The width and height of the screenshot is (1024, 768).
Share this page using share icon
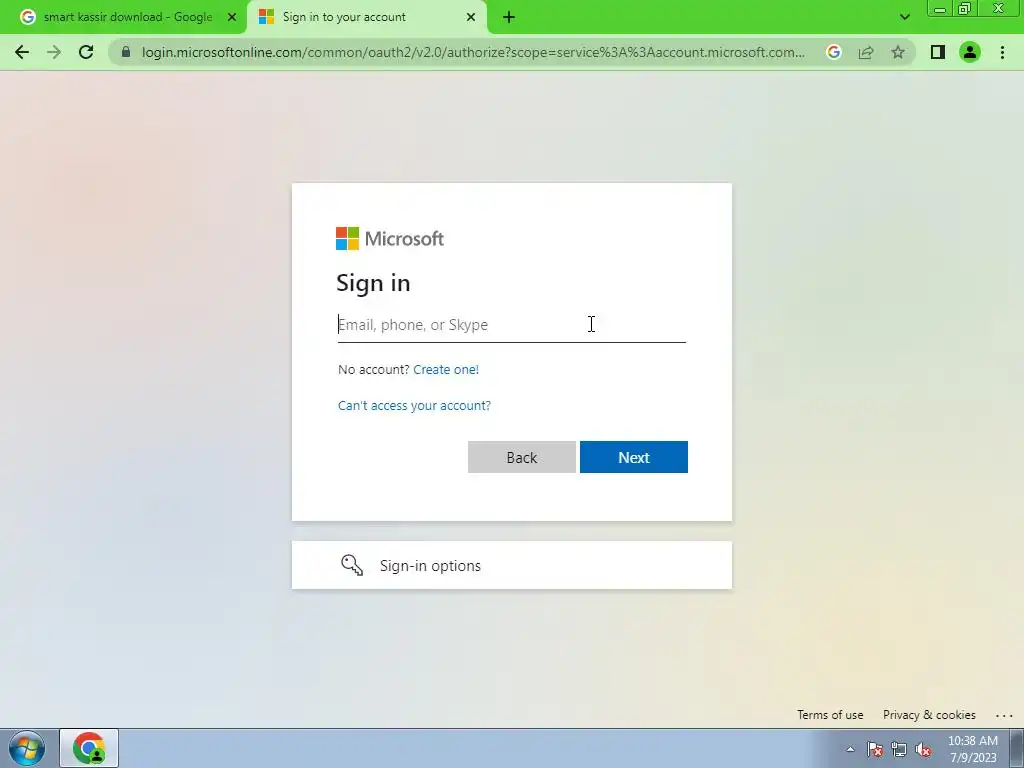(x=866, y=52)
